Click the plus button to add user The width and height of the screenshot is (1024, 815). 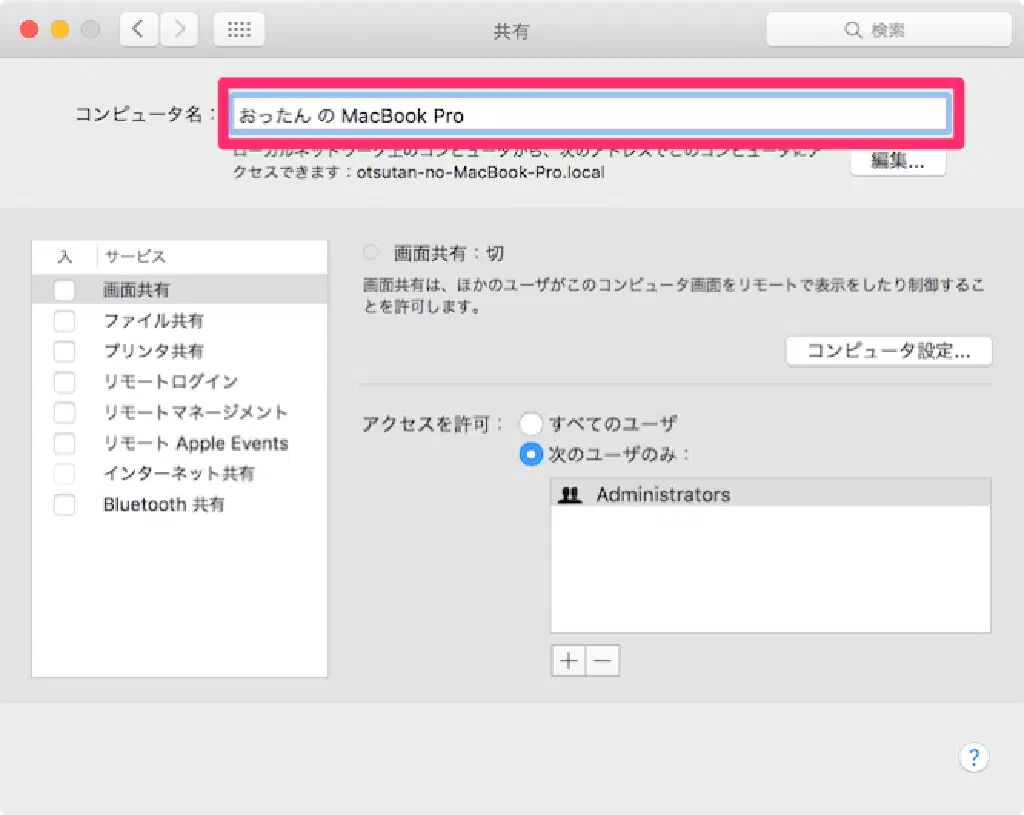pos(568,661)
